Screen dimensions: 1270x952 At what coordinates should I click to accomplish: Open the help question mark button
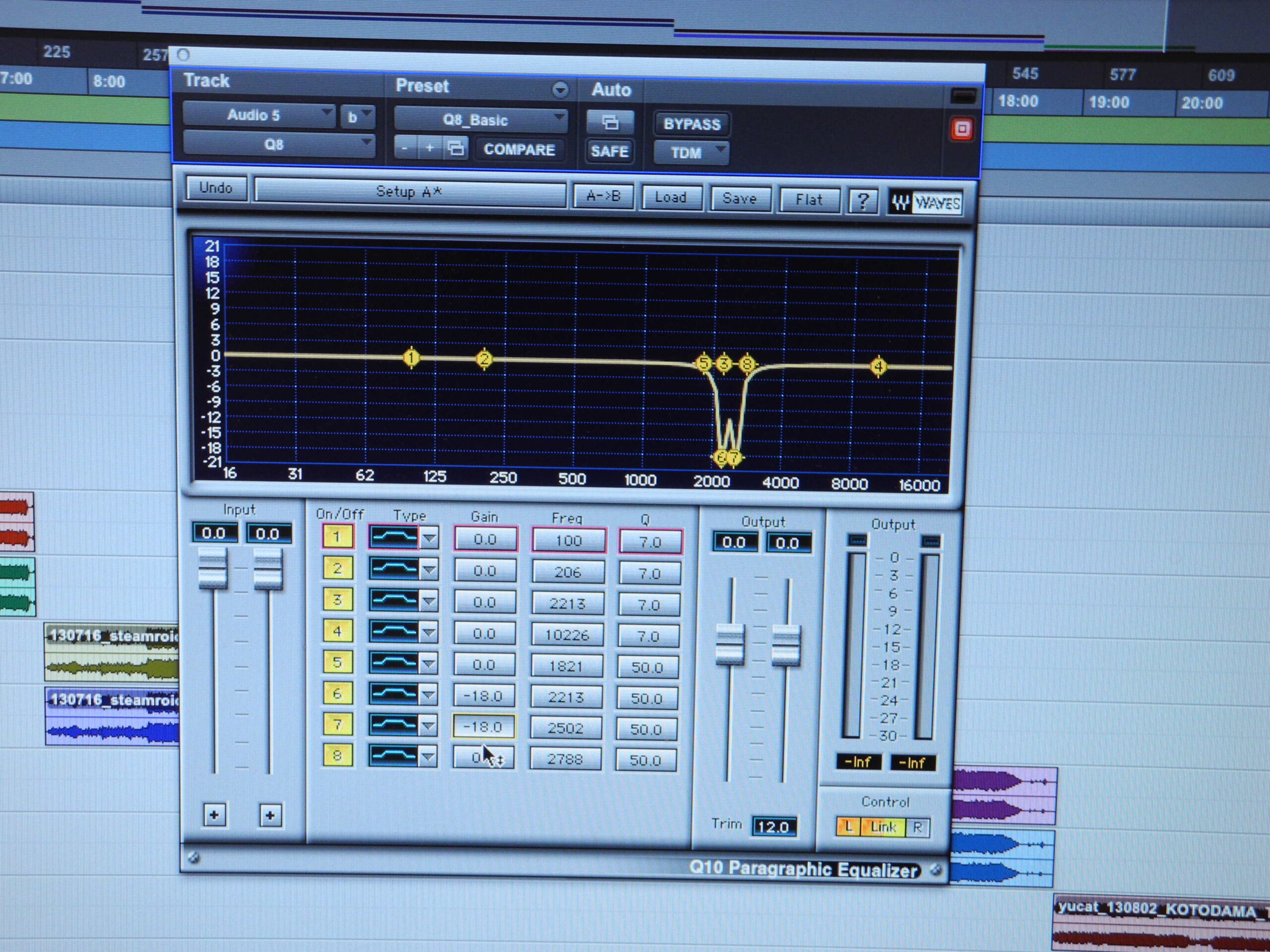coord(862,201)
